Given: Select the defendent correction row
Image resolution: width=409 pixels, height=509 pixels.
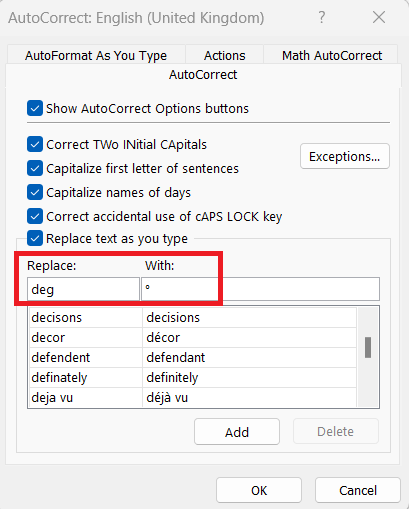Looking at the screenshot, I should [193, 357].
